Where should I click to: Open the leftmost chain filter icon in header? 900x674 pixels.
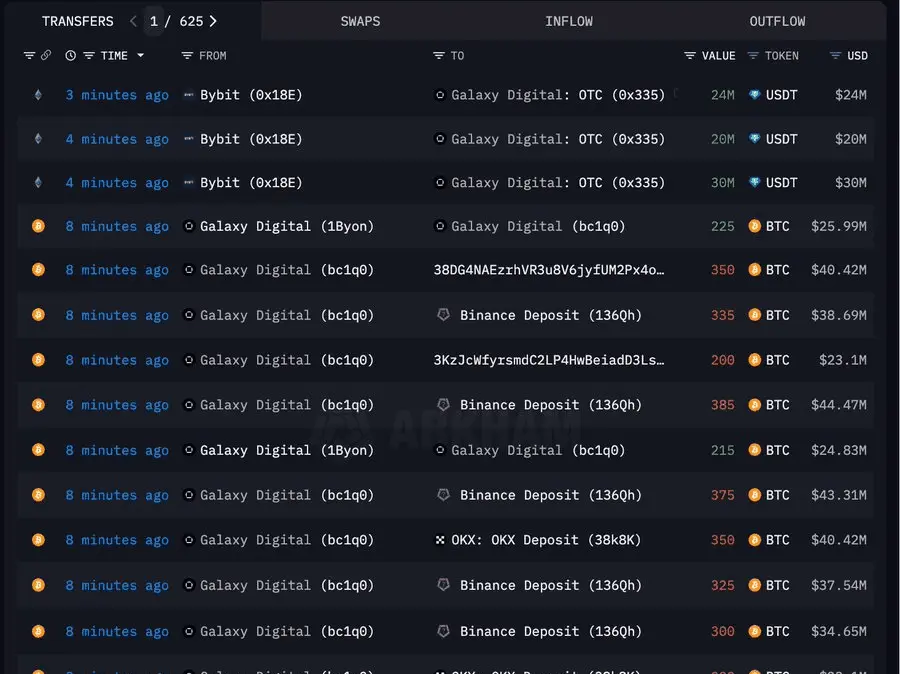click(29, 56)
